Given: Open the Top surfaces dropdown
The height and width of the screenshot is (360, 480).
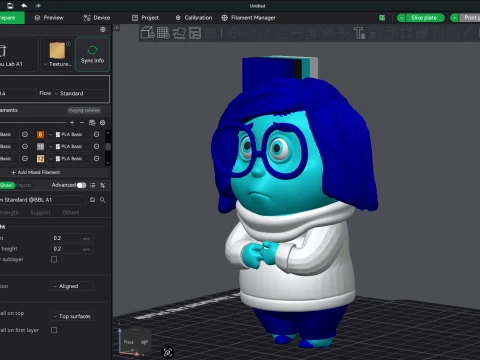Looking at the screenshot, I should 72,316.
